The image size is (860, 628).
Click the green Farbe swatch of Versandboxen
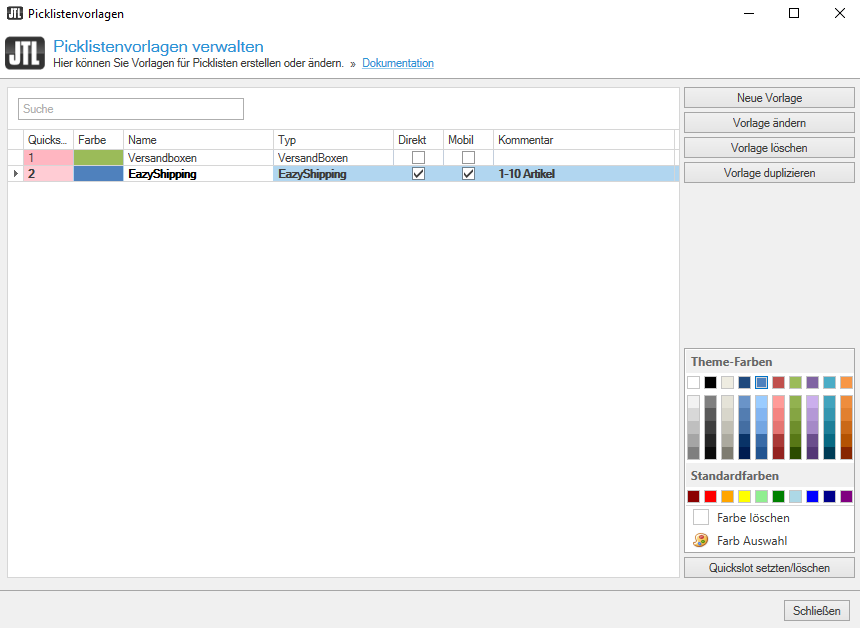tap(97, 157)
